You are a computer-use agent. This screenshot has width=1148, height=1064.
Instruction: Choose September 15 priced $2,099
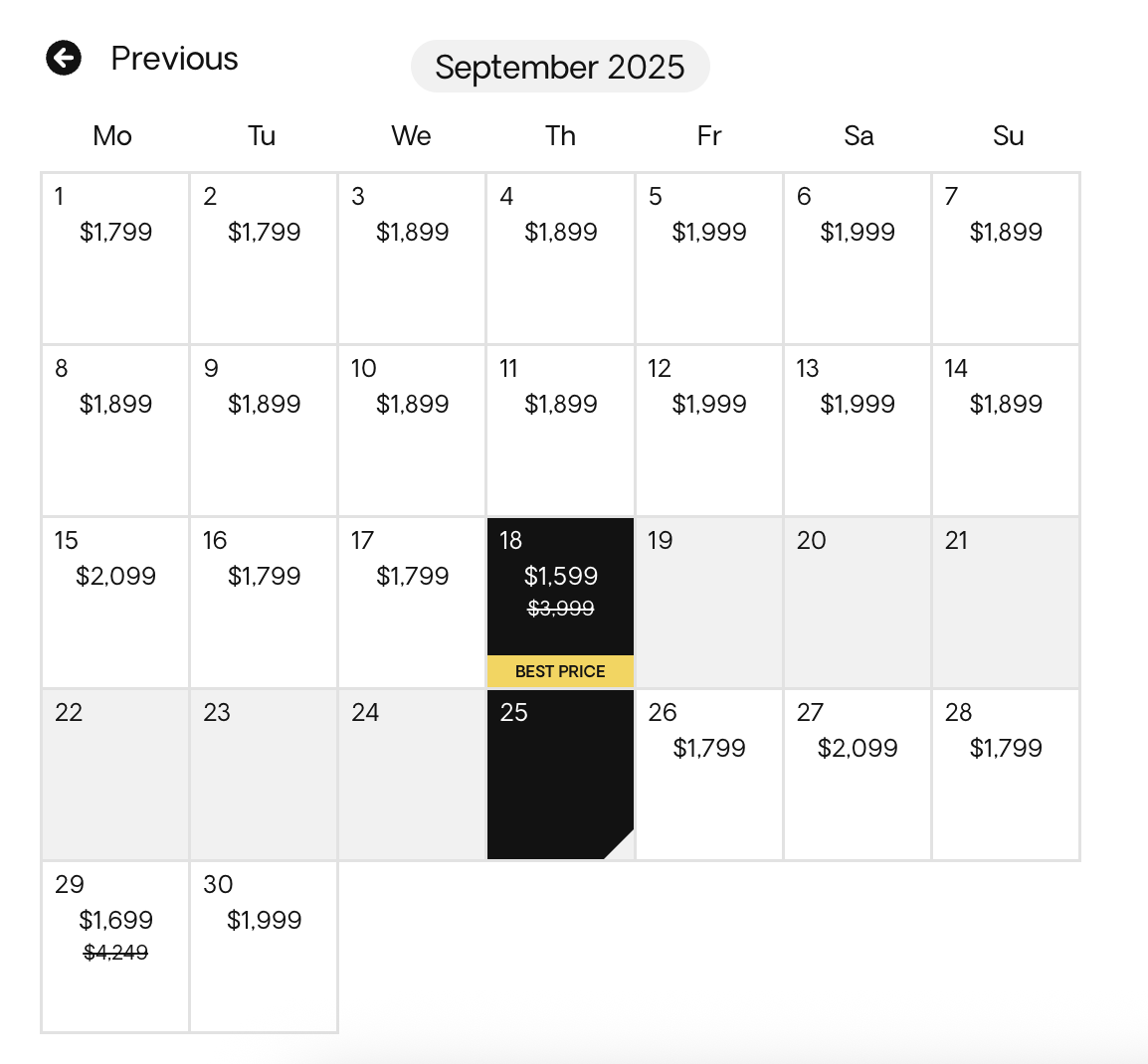pyautogui.click(x=115, y=603)
